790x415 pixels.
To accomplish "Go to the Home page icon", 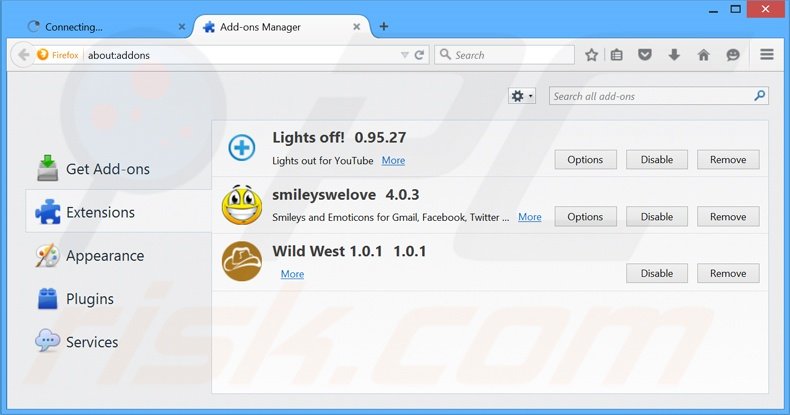I will coord(703,55).
